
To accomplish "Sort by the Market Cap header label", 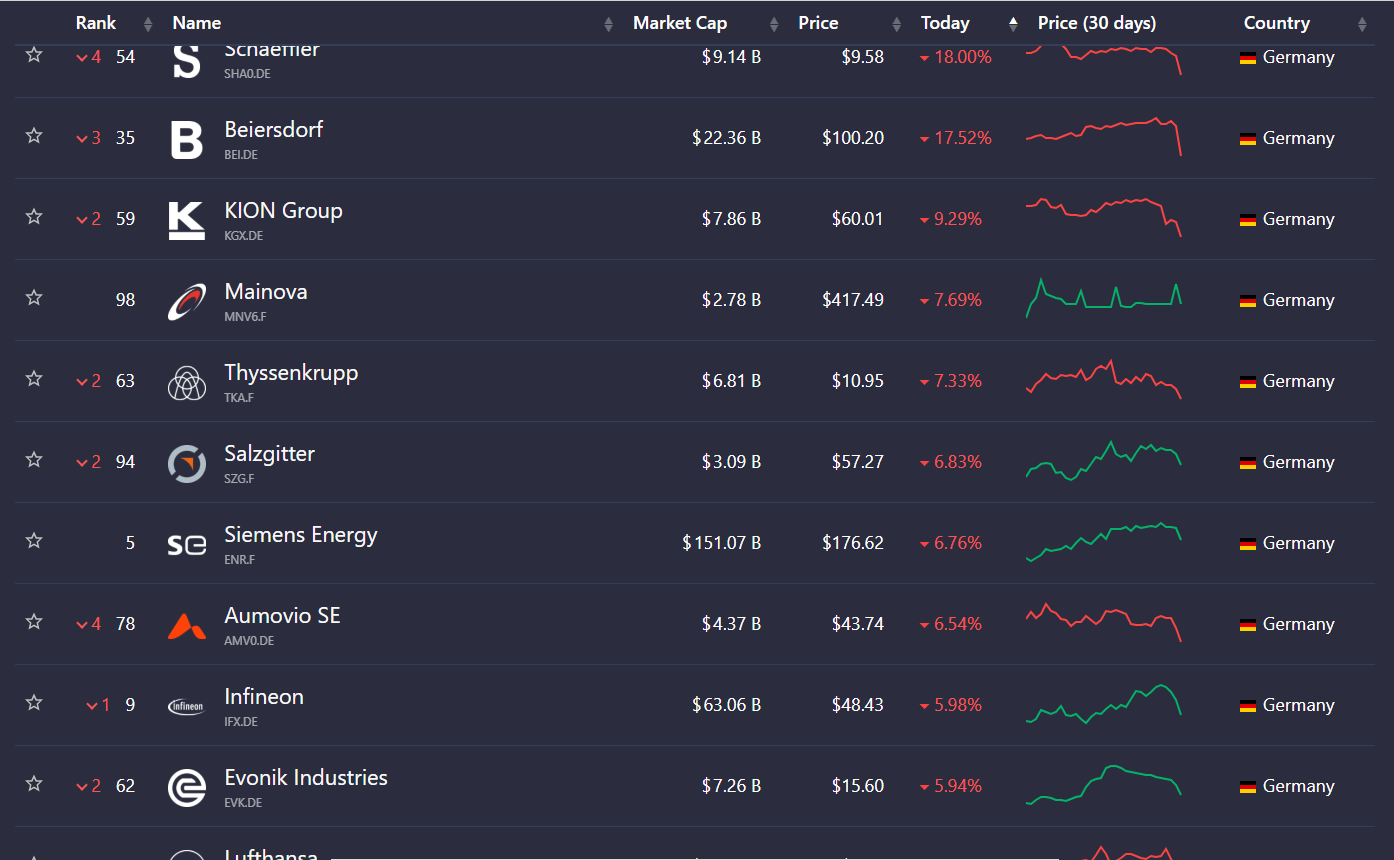I will point(680,23).
